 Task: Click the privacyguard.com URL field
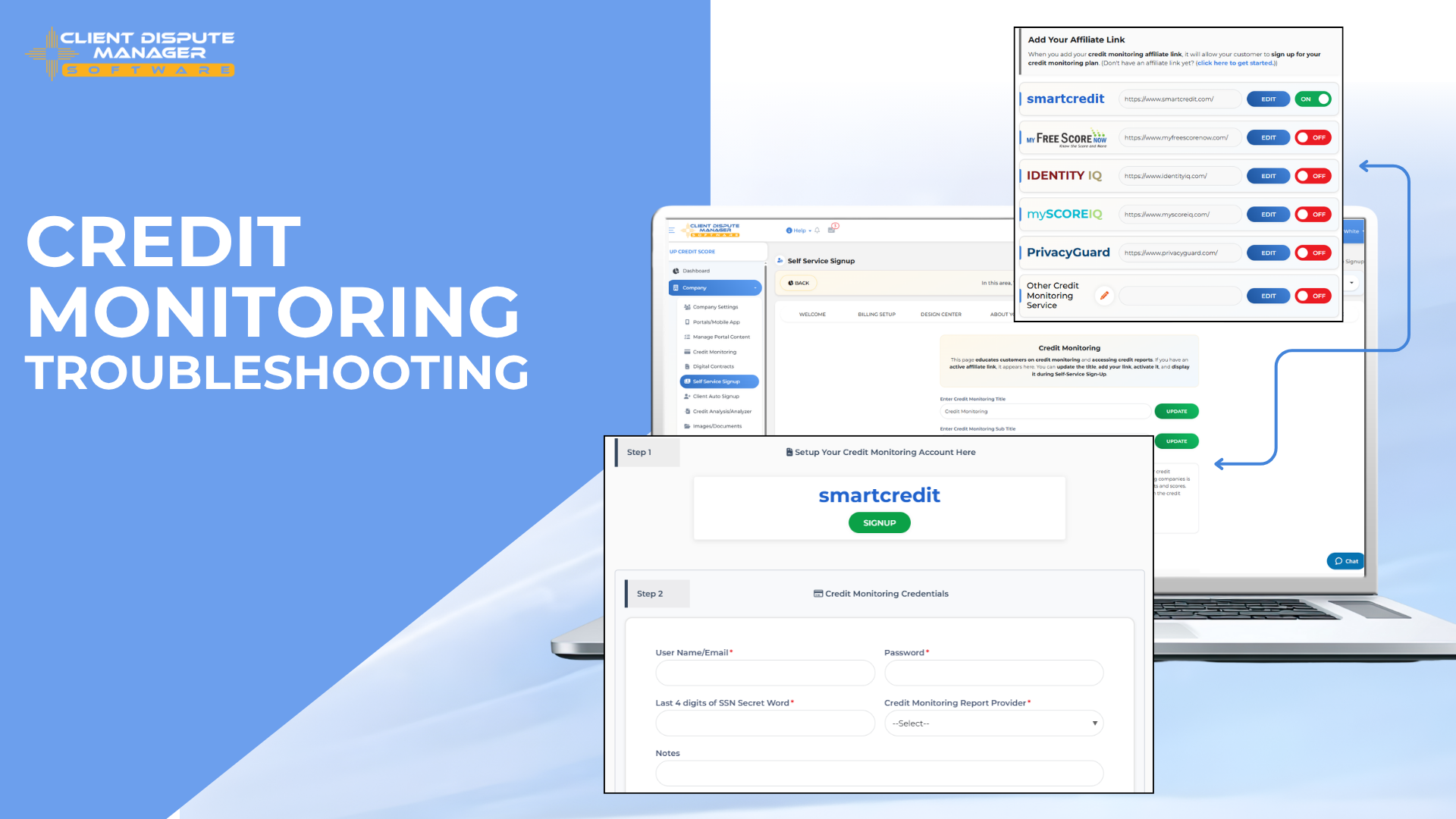click(1180, 253)
